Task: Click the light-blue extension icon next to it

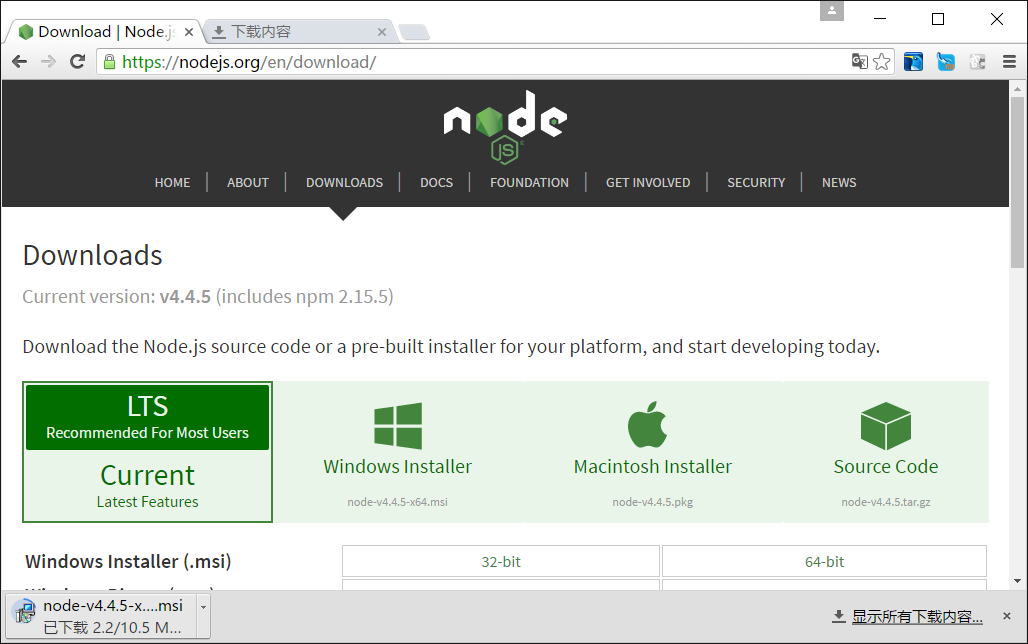Action: point(945,62)
